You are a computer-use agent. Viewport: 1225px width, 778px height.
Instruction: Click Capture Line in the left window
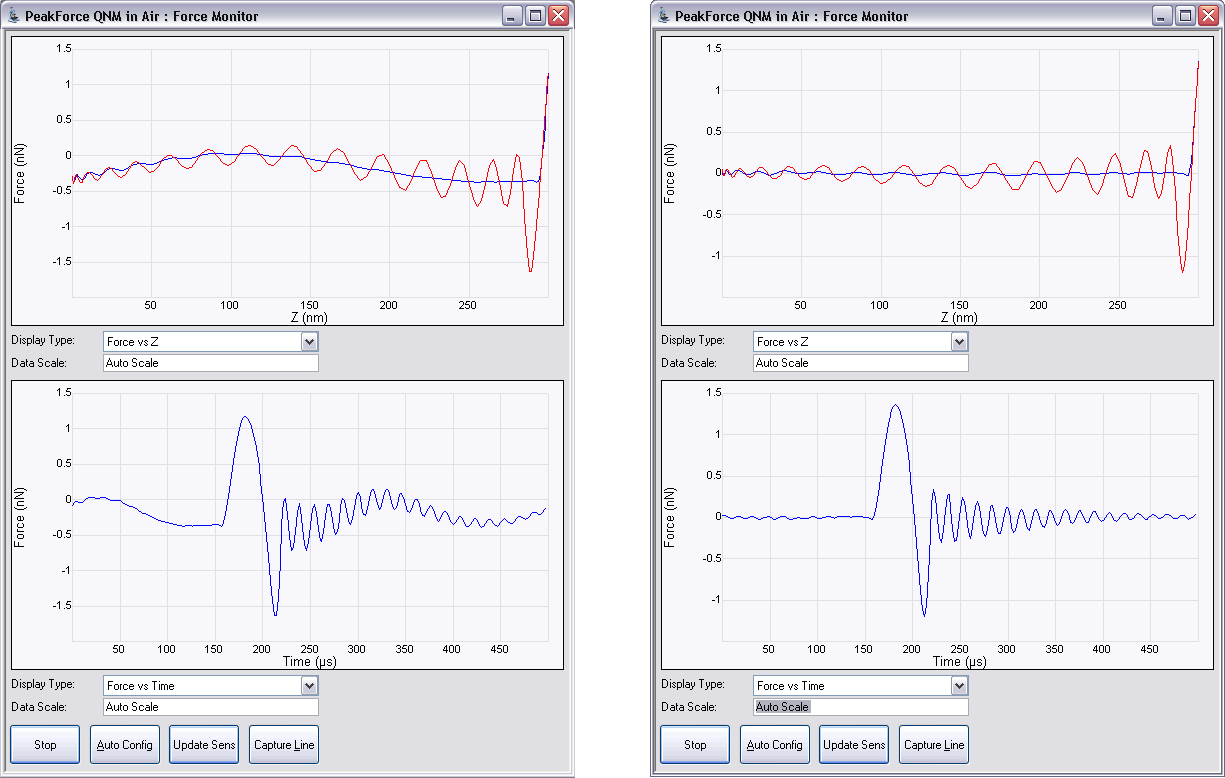(x=283, y=744)
